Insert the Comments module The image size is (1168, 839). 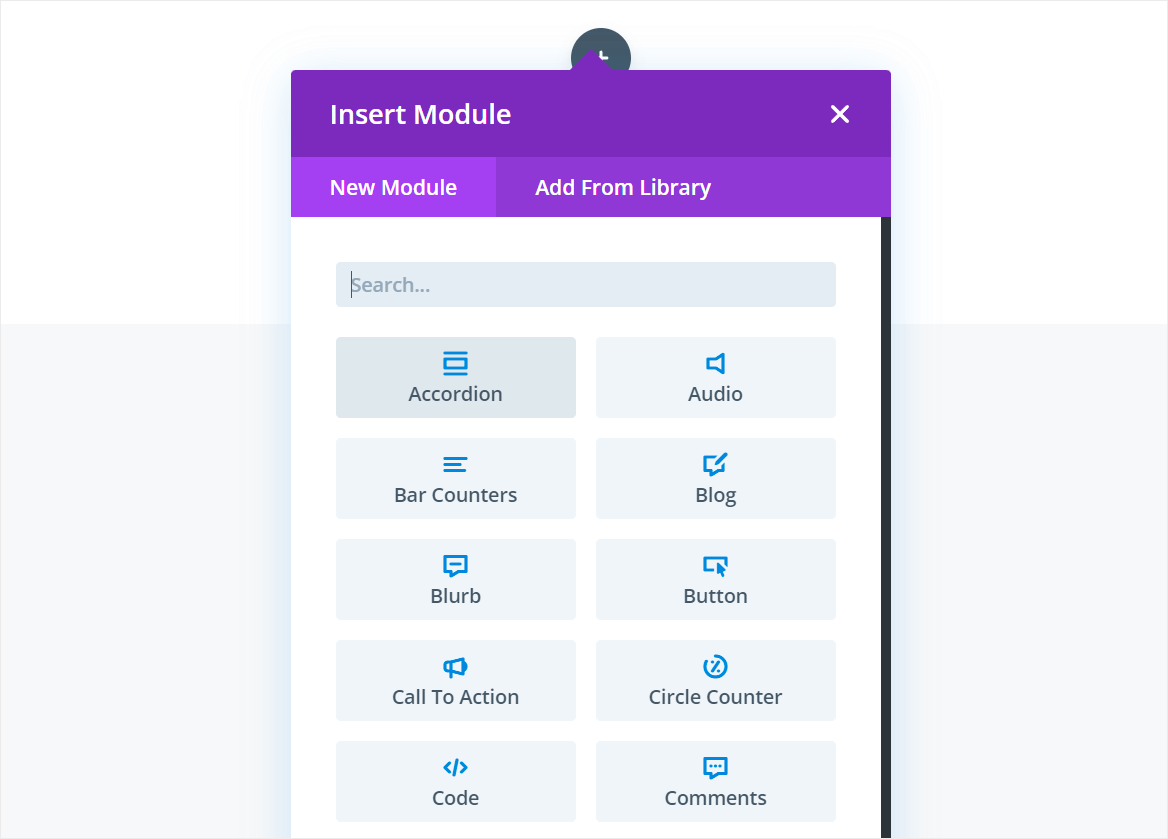point(715,781)
